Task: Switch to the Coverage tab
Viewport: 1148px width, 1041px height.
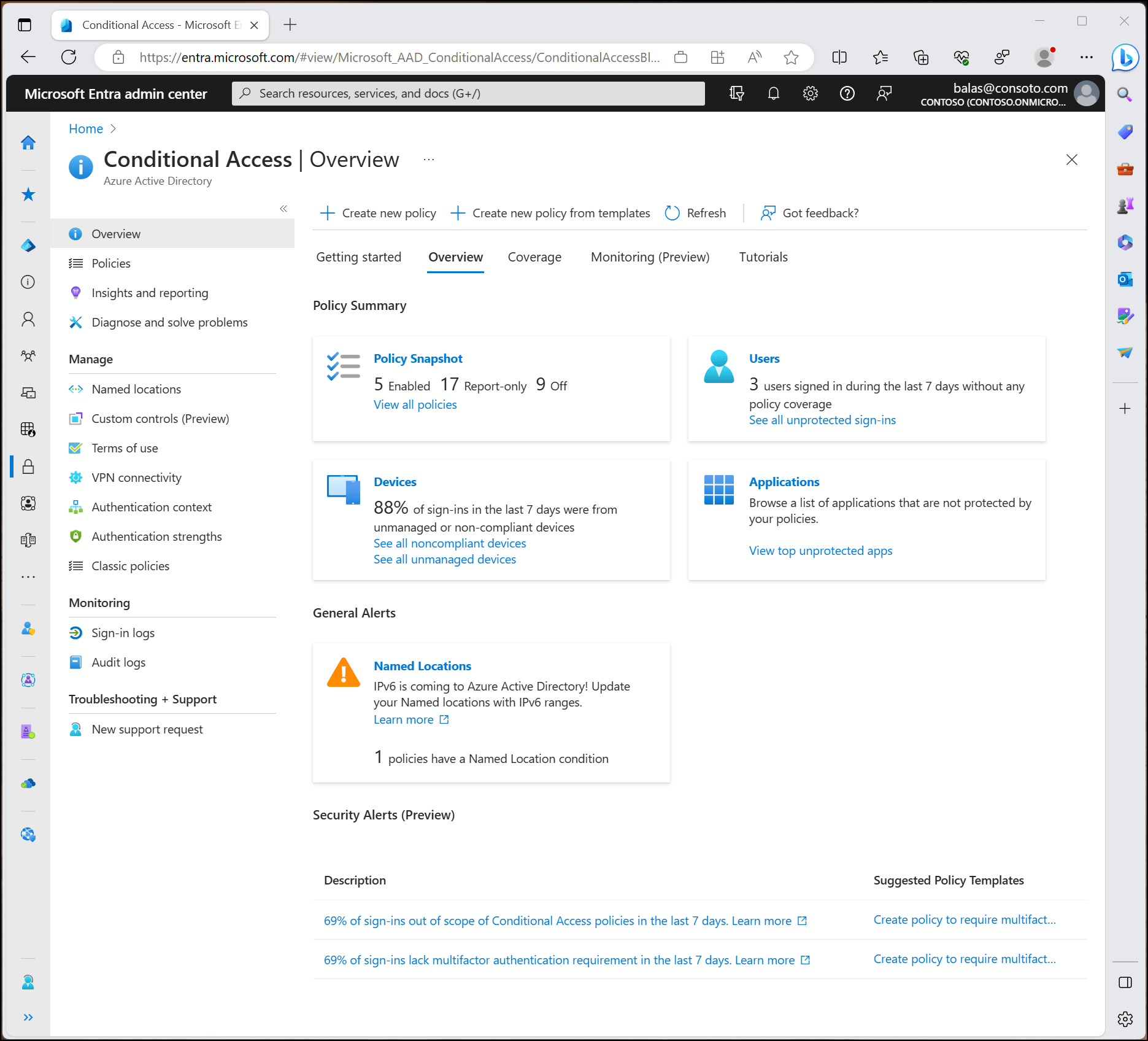Action: pyautogui.click(x=534, y=257)
